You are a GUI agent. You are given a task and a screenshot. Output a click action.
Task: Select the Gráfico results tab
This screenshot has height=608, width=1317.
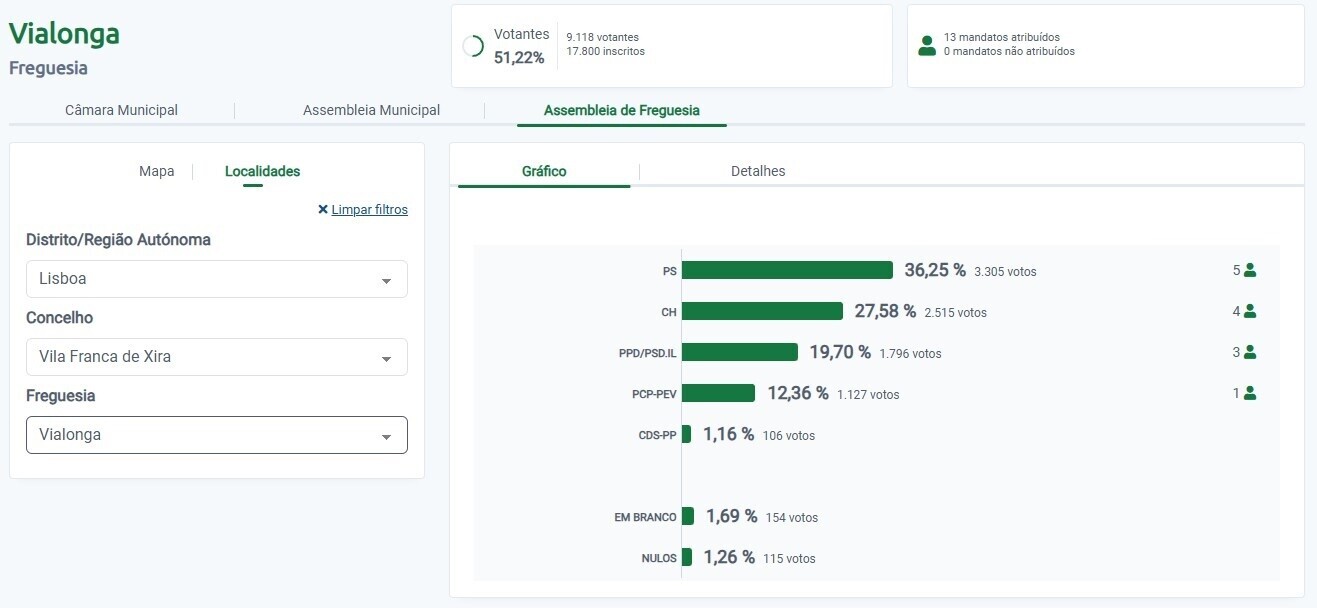(x=544, y=171)
